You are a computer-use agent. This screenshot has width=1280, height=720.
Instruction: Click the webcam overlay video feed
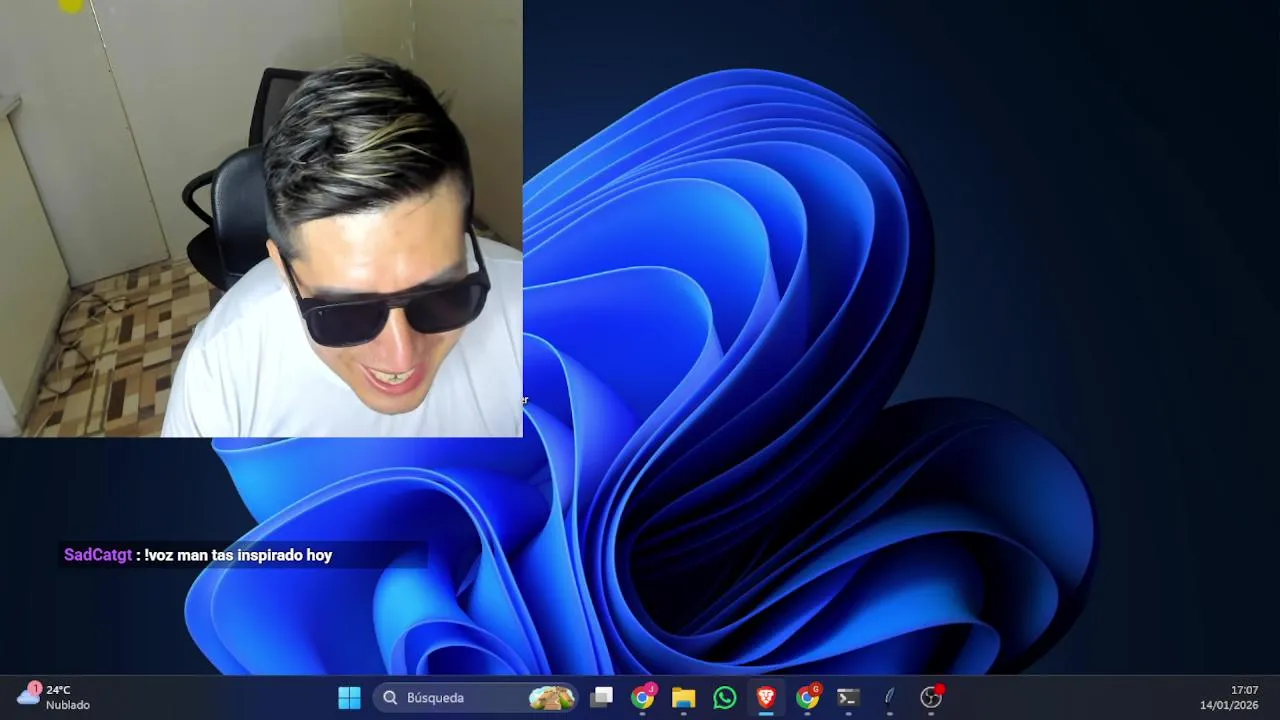(261, 218)
